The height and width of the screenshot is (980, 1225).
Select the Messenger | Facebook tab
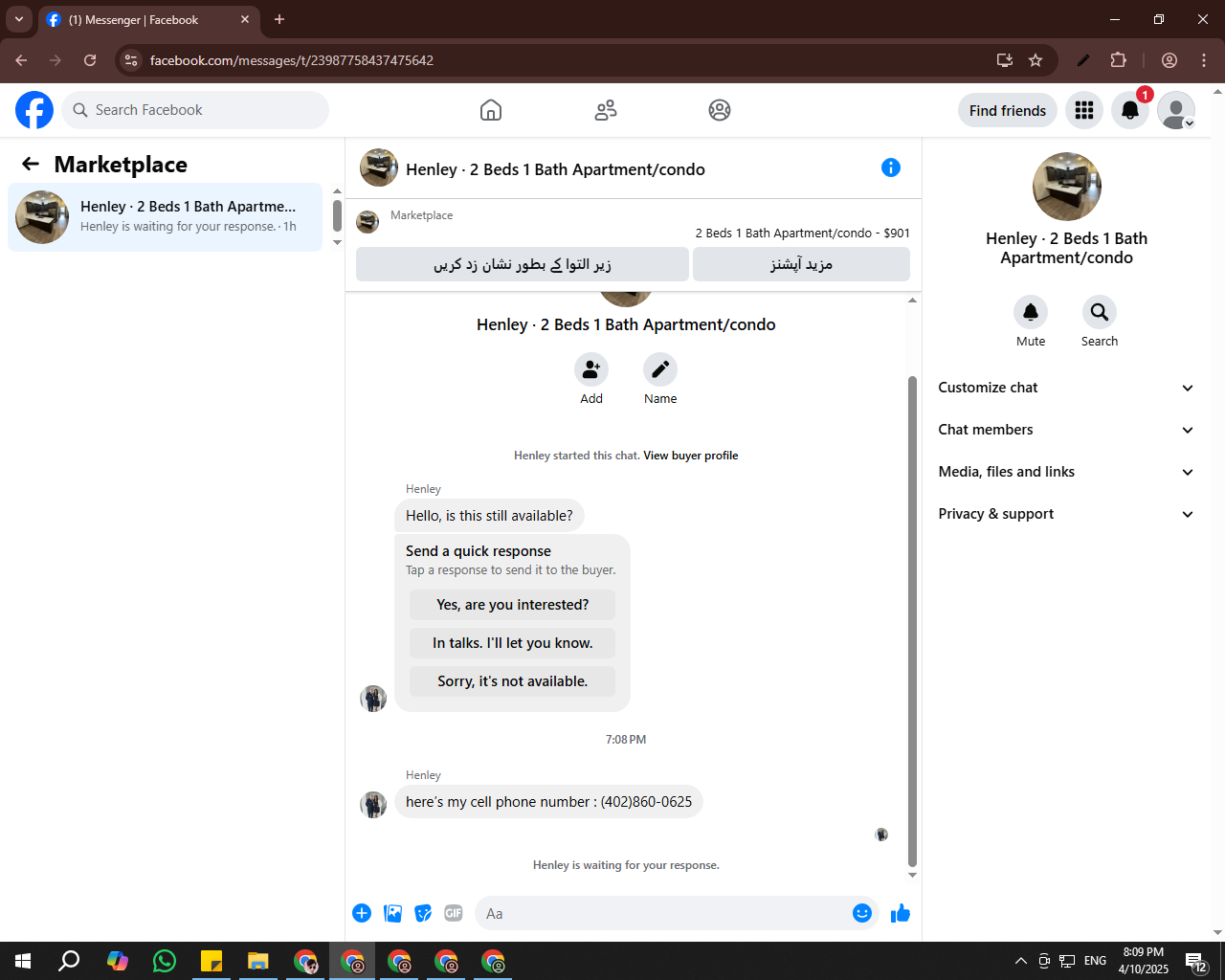[x=148, y=19]
